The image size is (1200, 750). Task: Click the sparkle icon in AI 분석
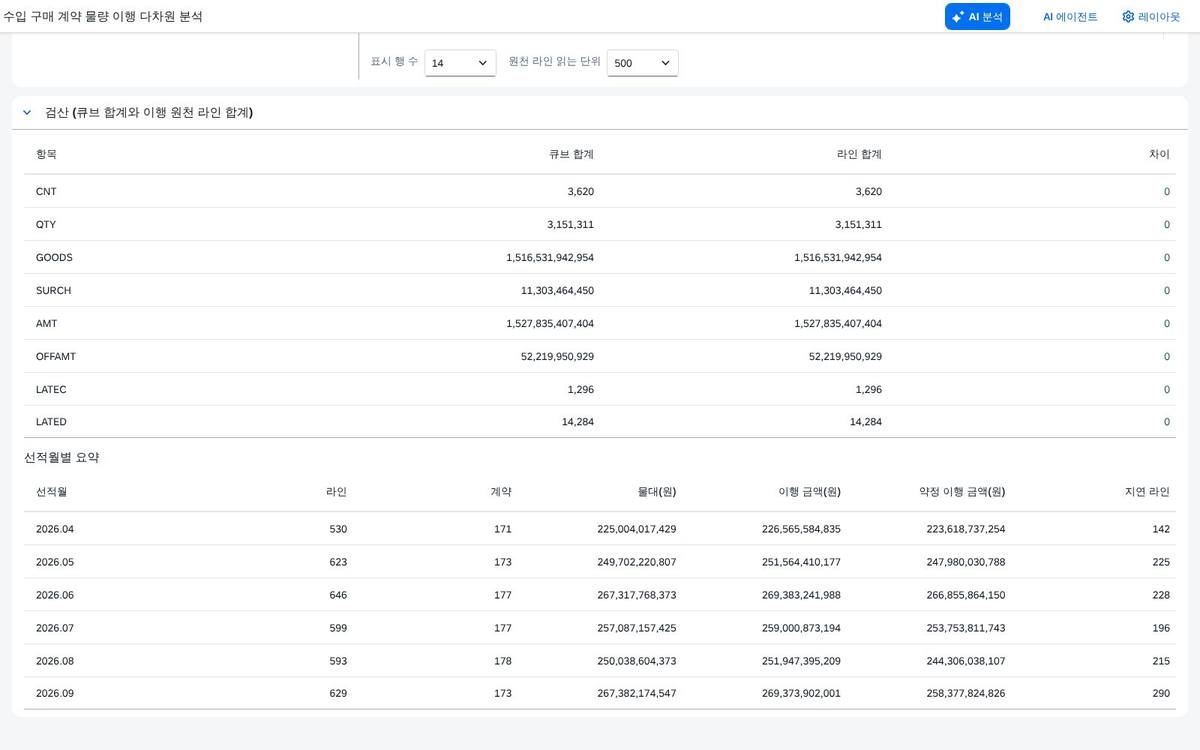pos(958,17)
